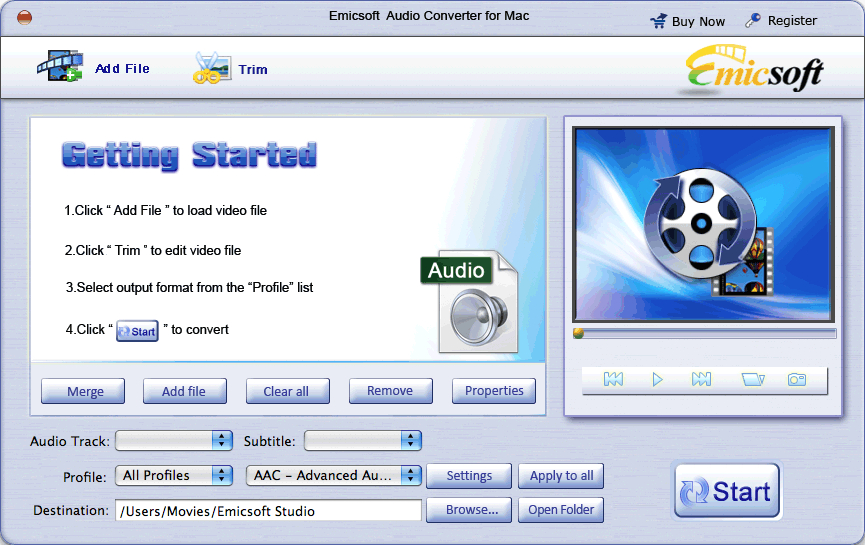Screen dimensions: 865x545
Task: Click the window title Emicsoft Audio Converter
Action: (429, 16)
